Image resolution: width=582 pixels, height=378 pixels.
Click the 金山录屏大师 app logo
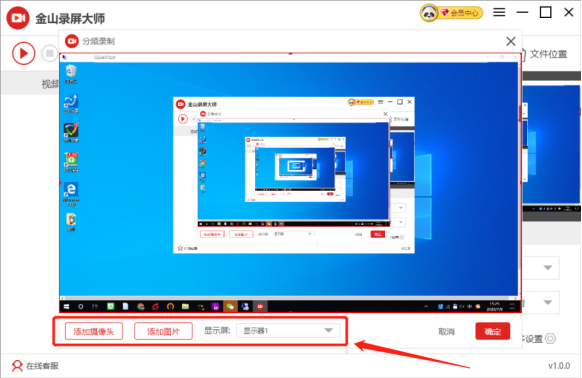click(18, 18)
